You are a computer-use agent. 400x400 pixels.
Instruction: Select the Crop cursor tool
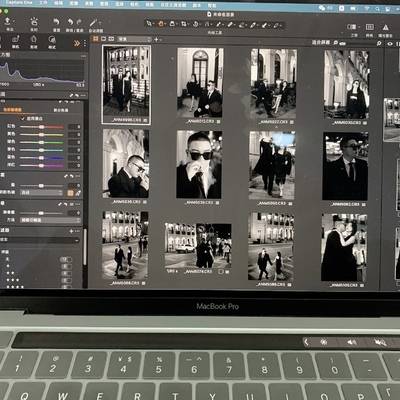pos(184,24)
